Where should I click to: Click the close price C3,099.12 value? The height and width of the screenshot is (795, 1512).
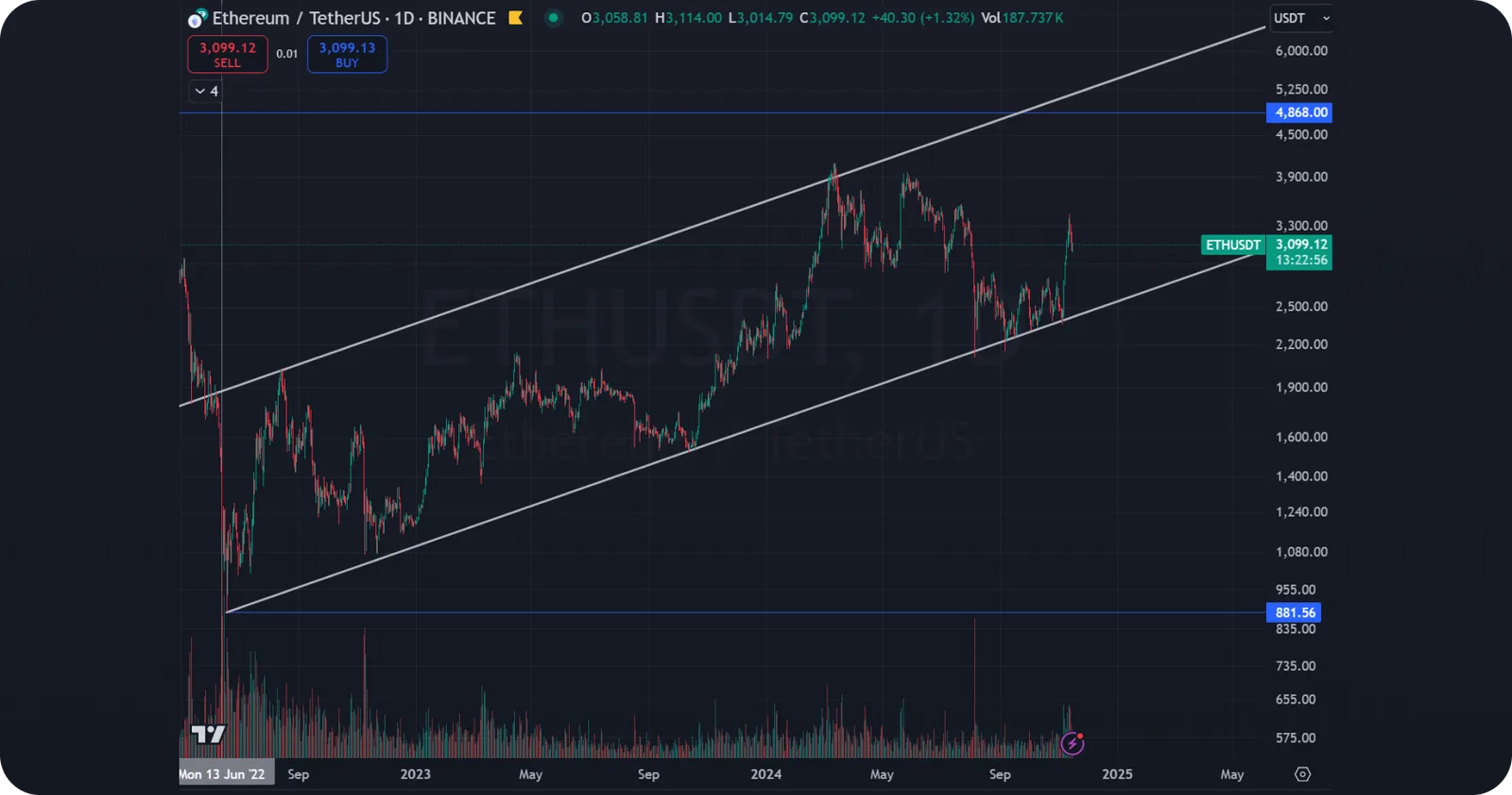pos(833,18)
